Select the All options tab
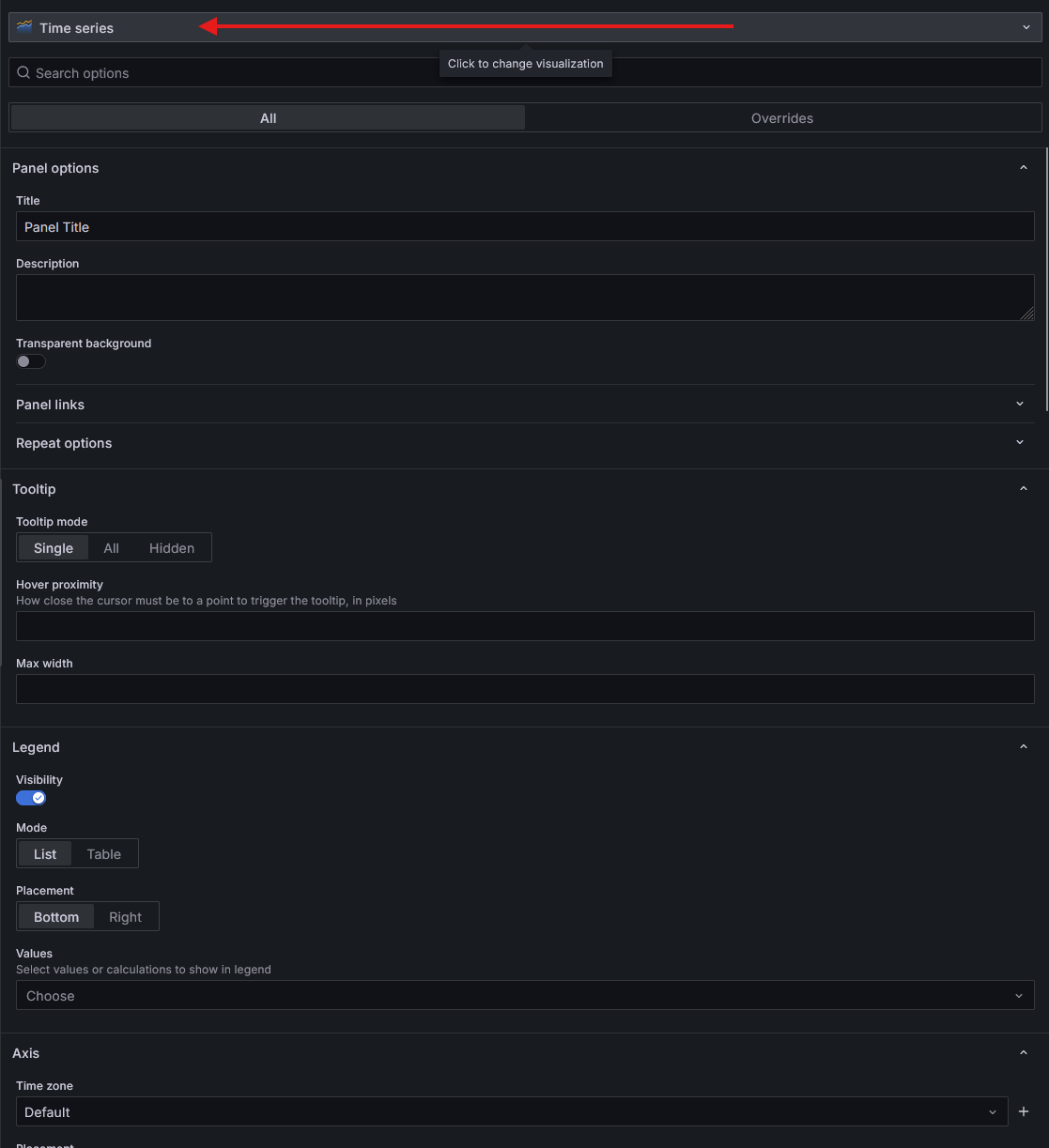Screen dimensions: 1049x1148 click(x=269, y=118)
